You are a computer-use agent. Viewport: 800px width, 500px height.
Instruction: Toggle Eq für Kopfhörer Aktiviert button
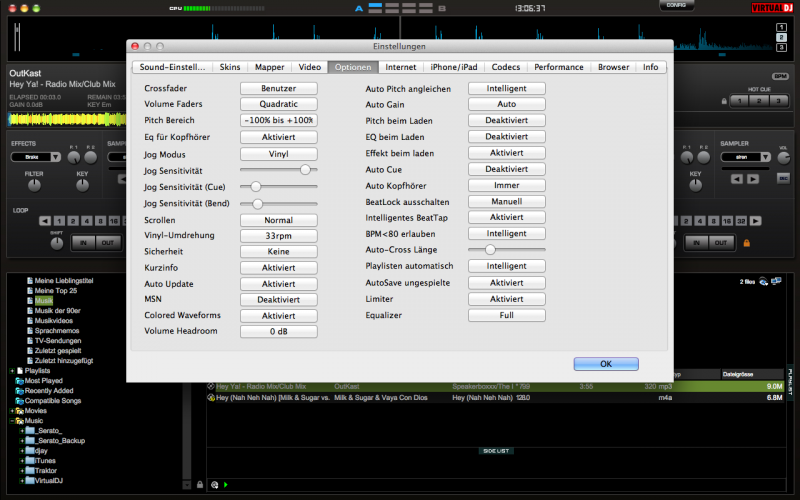click(279, 137)
